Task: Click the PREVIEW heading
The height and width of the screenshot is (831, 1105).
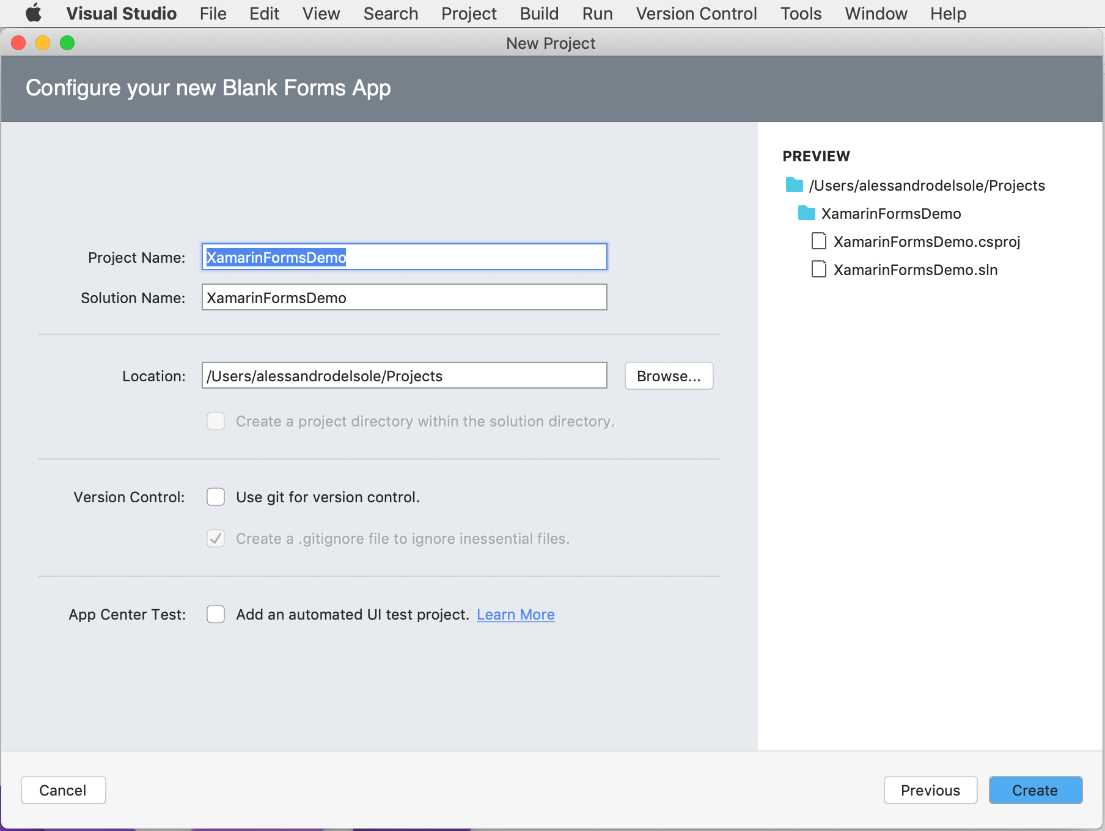Action: pyautogui.click(x=816, y=156)
